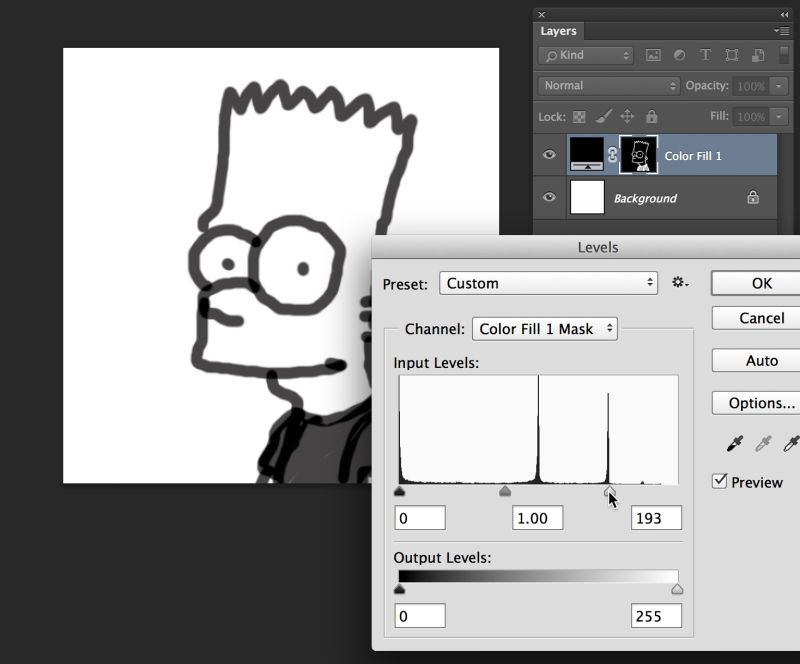Lock image pixels brush icon

click(603, 117)
